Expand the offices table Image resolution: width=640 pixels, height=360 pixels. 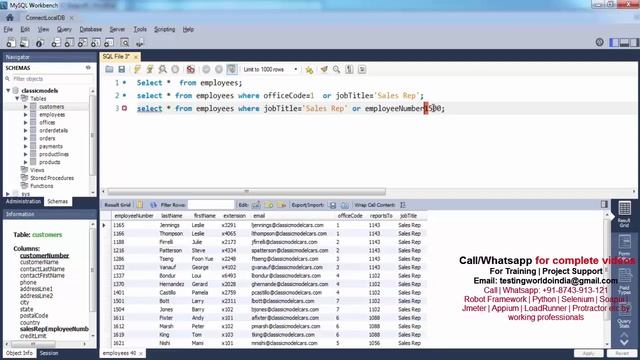[x=26, y=122]
